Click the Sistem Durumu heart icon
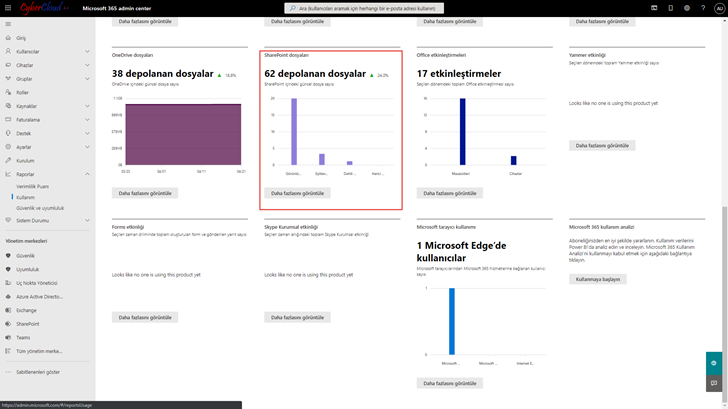Screen dimensions: 728x409 coord(8,221)
